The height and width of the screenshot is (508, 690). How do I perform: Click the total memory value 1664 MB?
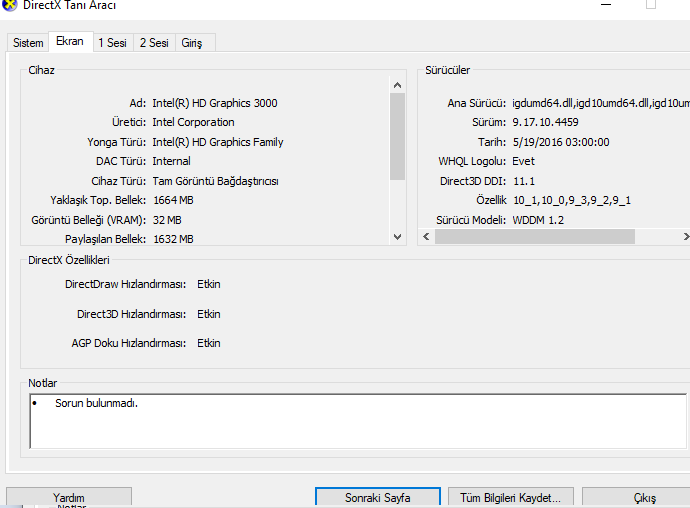(x=173, y=200)
